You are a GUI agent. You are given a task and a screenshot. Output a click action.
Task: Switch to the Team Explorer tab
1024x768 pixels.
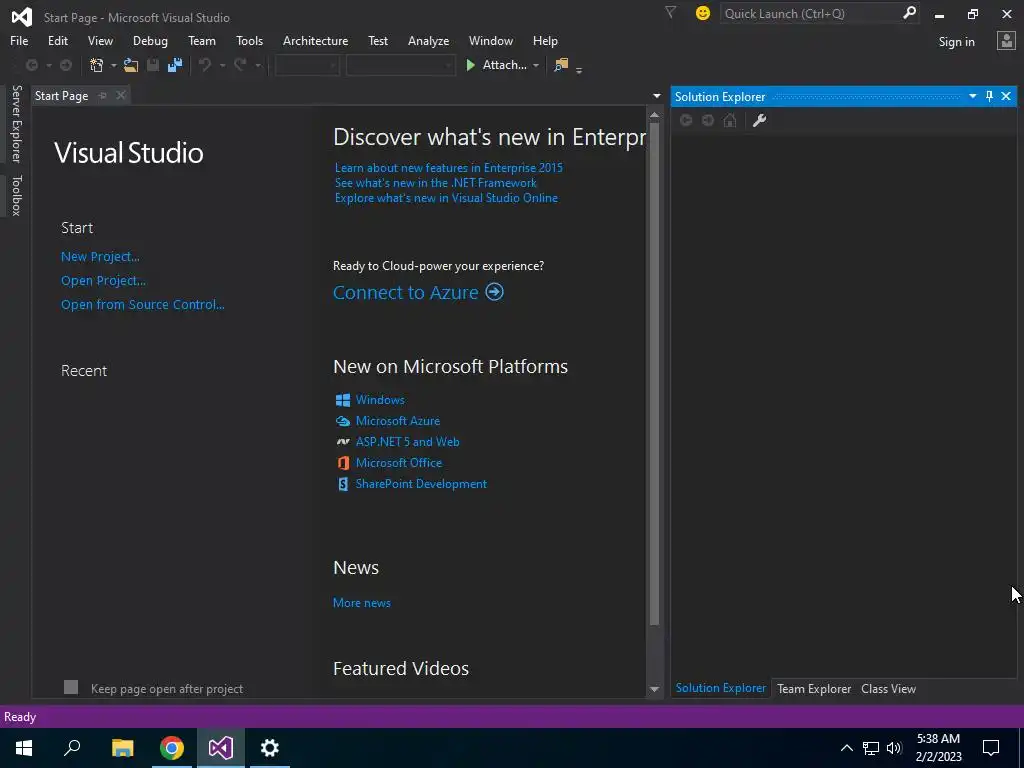click(814, 688)
